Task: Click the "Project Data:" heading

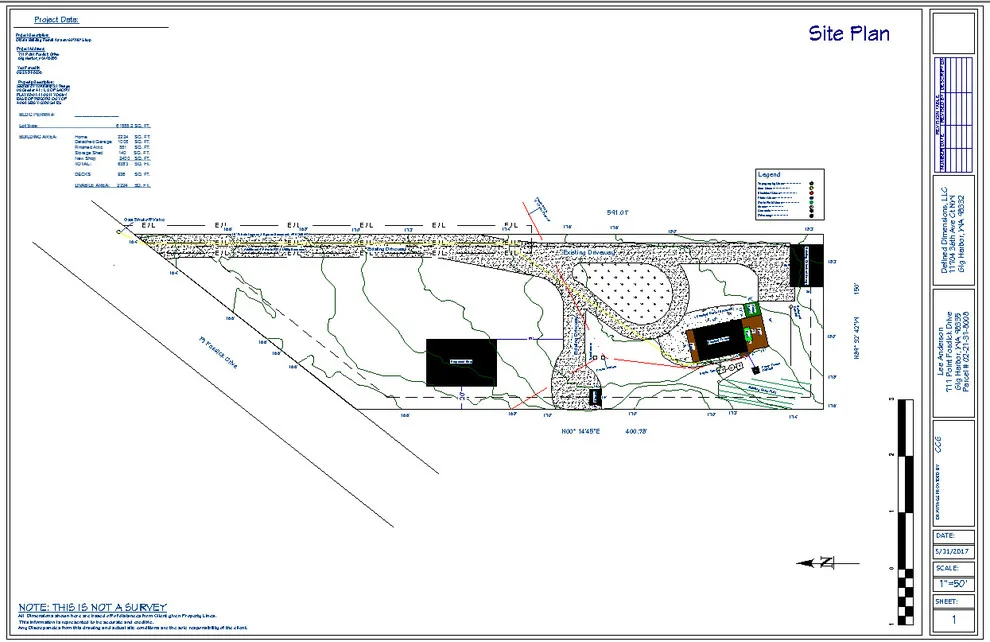Action: 56,20
